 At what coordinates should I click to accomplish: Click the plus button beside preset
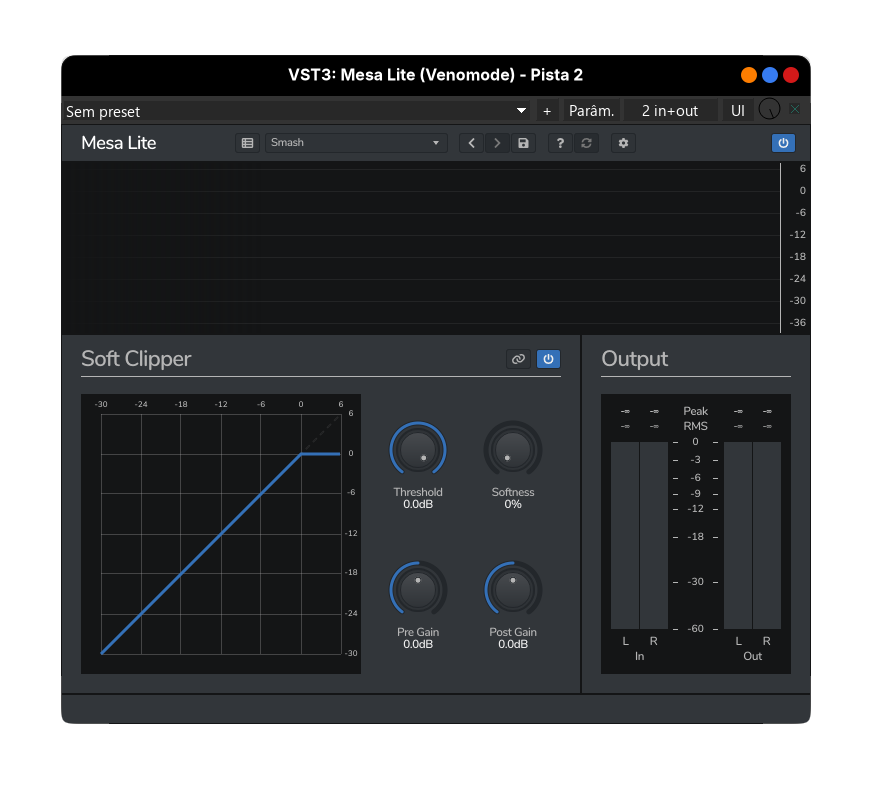point(547,111)
